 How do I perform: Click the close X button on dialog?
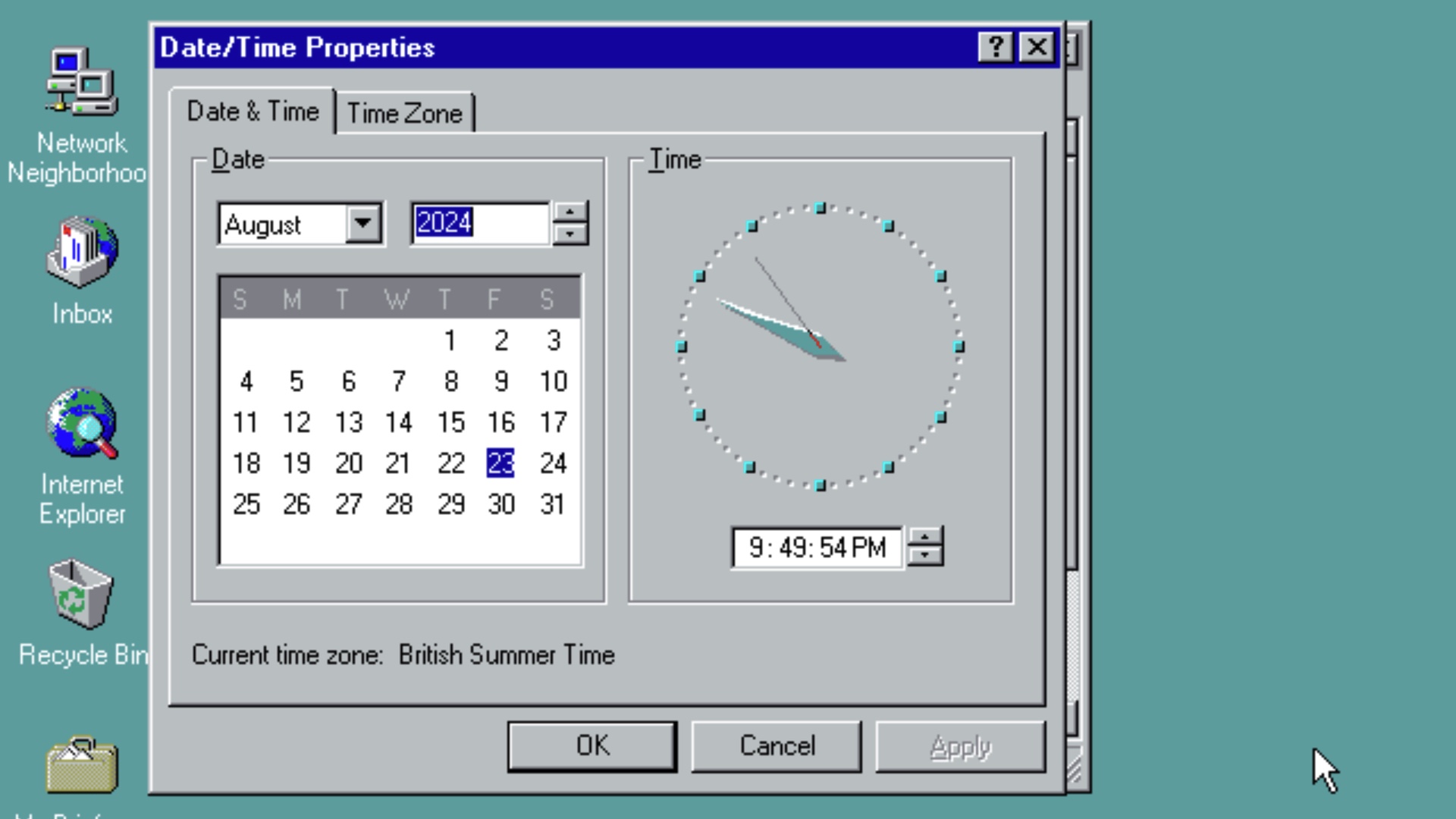1036,46
